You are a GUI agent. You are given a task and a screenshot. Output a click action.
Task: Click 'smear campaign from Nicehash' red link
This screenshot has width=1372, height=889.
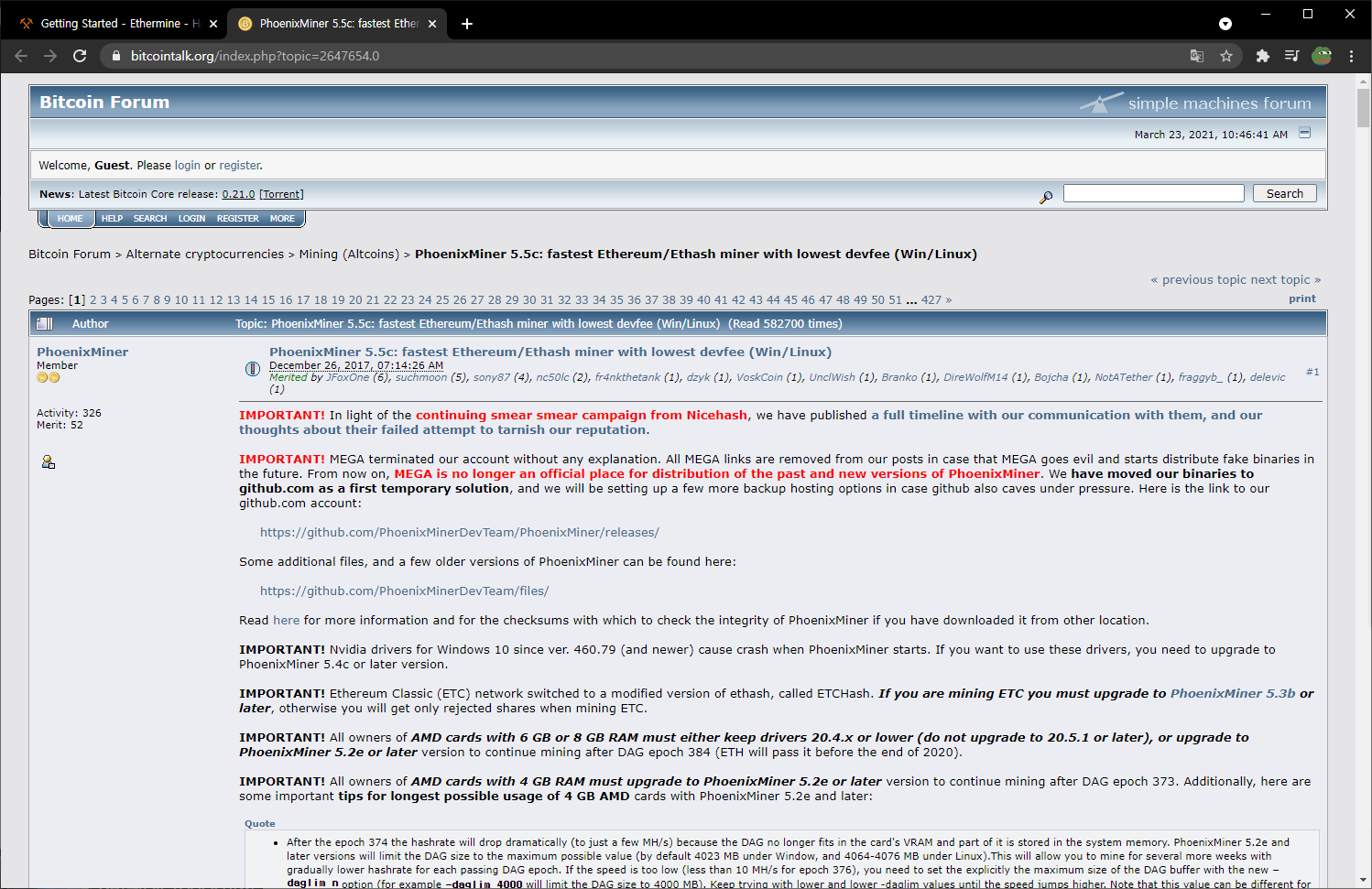(582, 416)
